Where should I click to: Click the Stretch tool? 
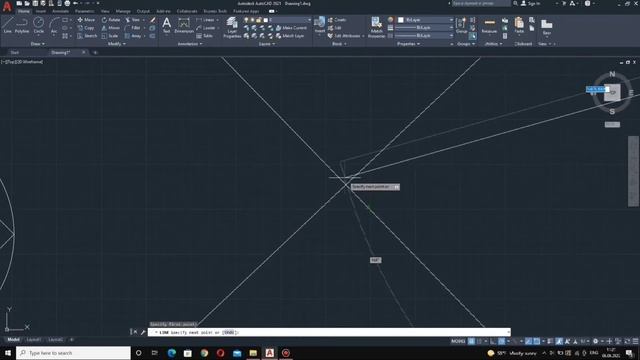87,36
